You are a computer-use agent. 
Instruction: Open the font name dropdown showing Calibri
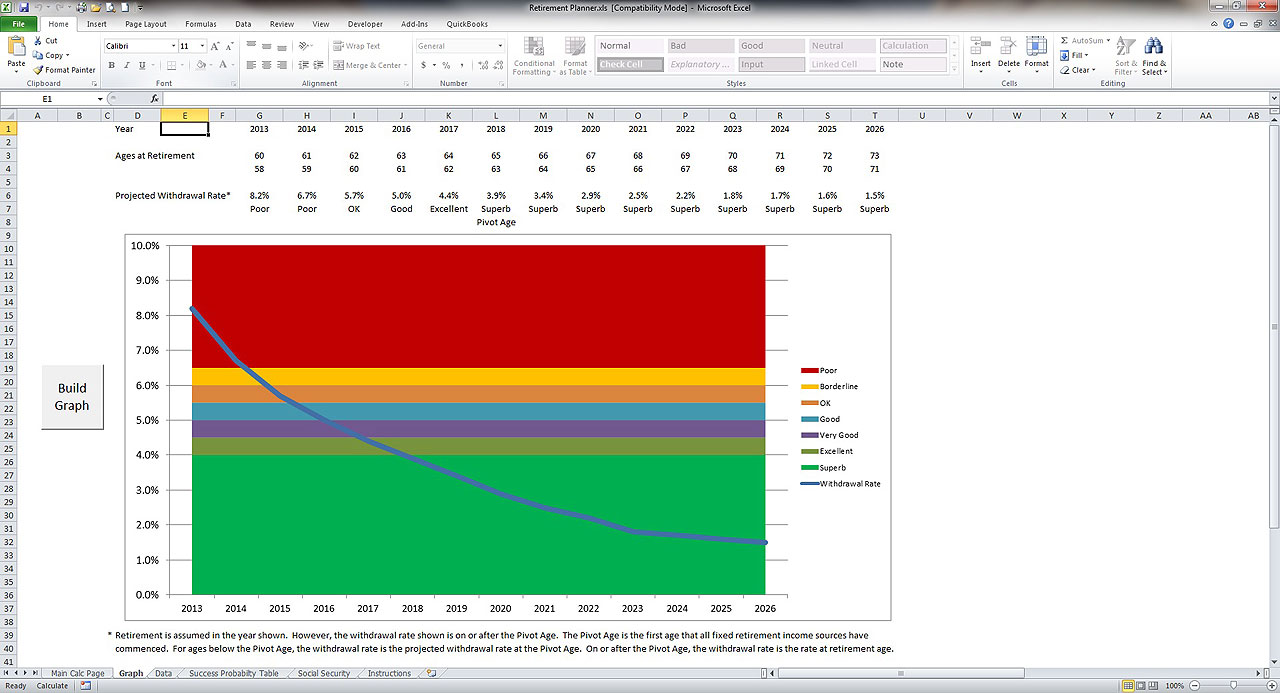172,46
